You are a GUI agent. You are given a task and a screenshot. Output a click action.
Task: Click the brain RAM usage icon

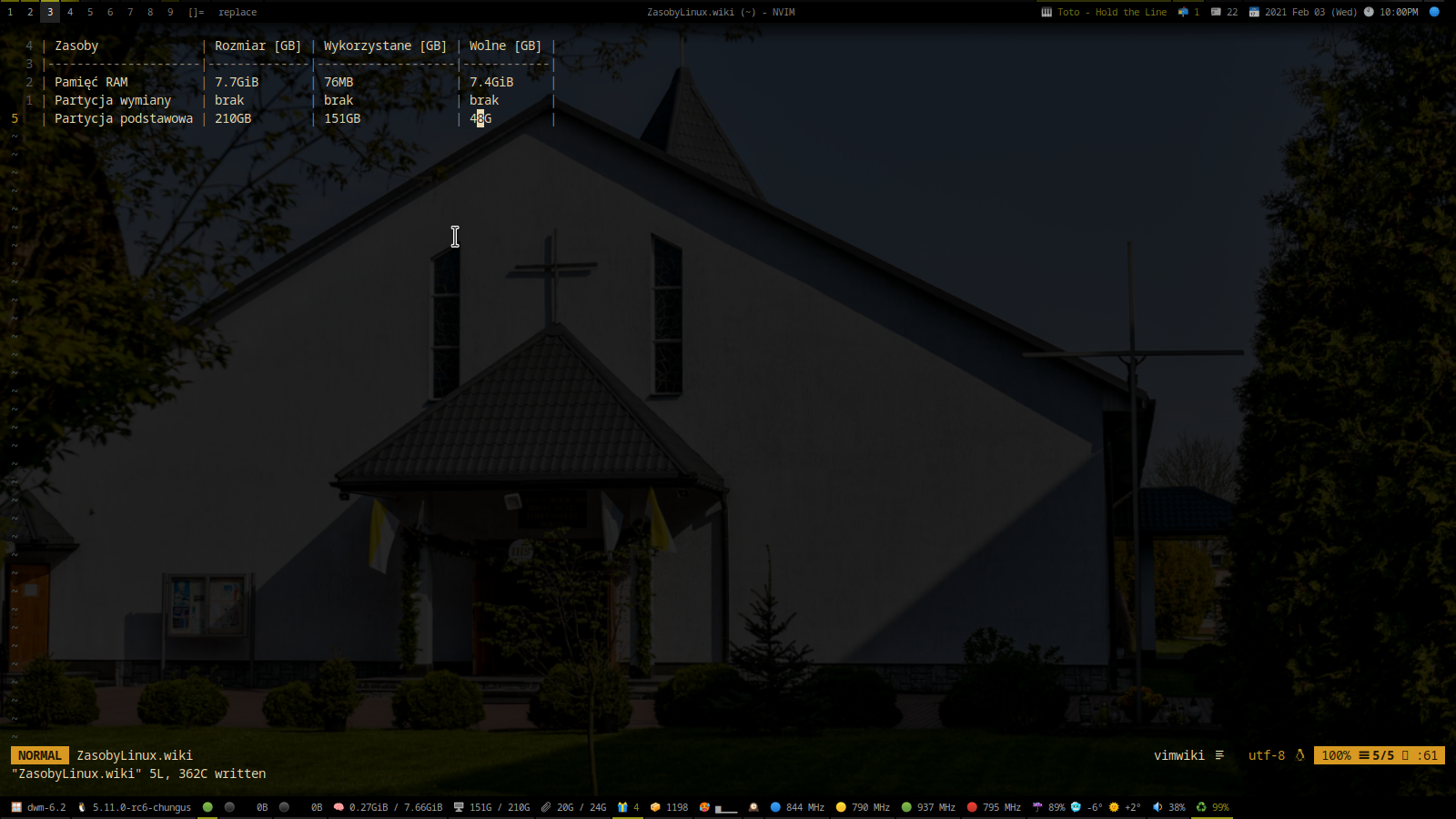coord(339,807)
